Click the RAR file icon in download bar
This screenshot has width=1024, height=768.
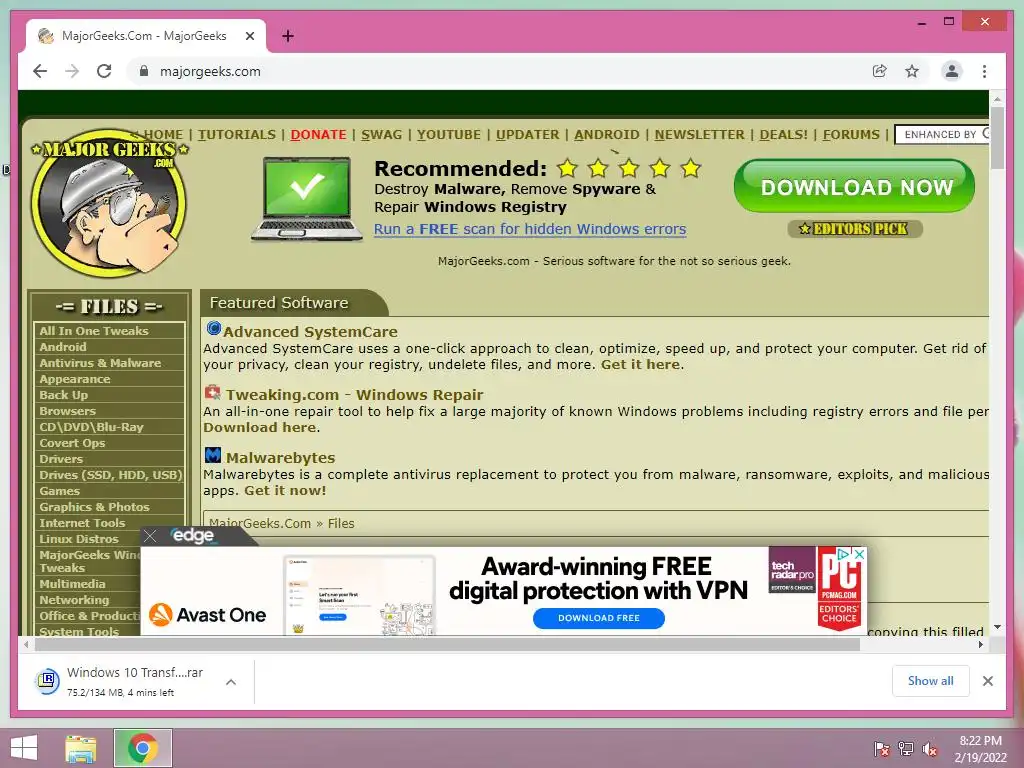click(x=47, y=681)
